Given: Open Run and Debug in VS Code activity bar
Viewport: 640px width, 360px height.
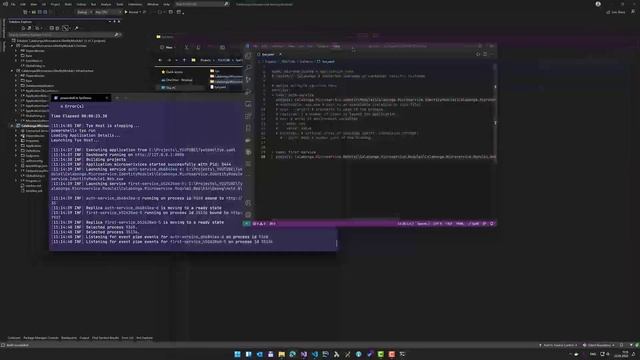Looking at the screenshot, I should click(x=248, y=92).
